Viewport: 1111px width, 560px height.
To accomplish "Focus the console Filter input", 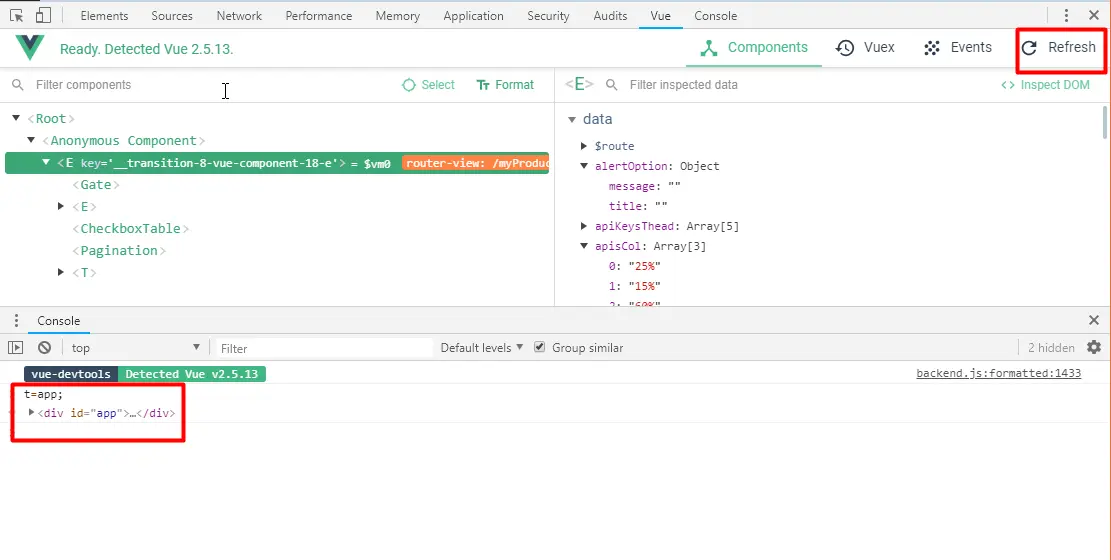I will (x=323, y=348).
